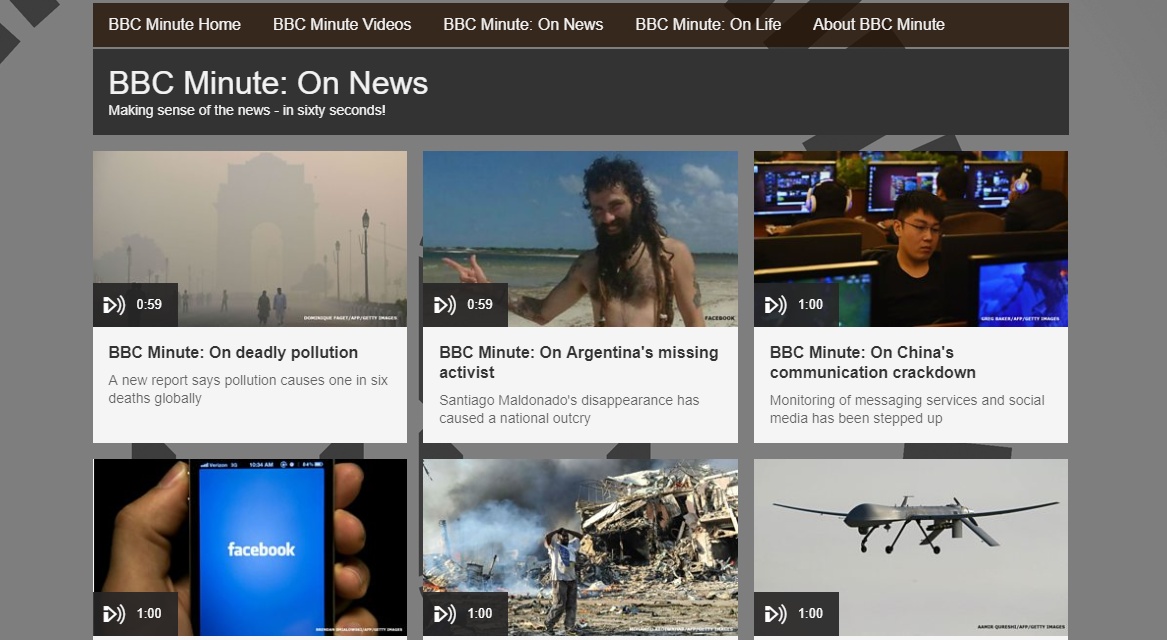Viewport: 1167px width, 640px height.
Task: Open 'BBC Minute: On deadly pollution' headline
Action: 233,353
